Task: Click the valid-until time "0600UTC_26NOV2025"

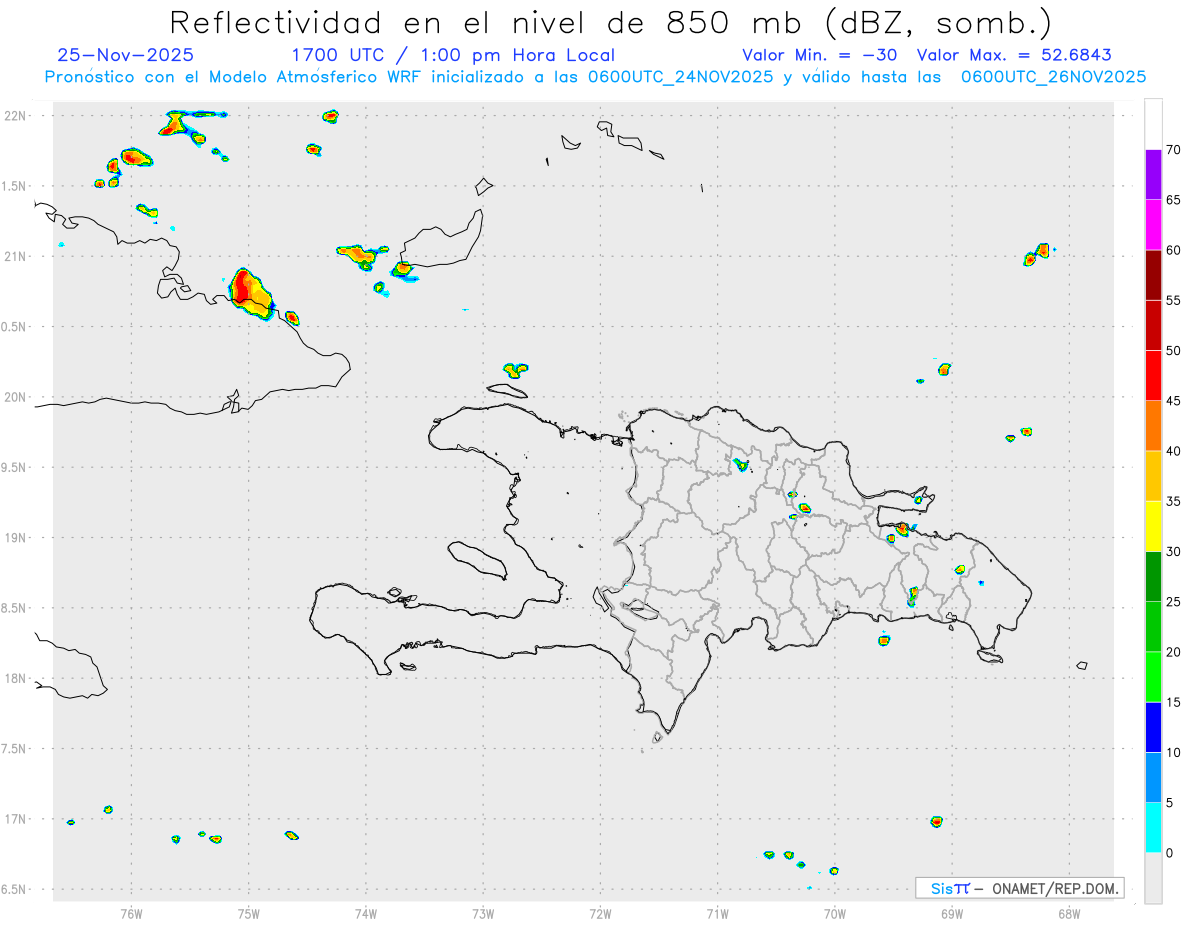Action: (x=1052, y=77)
